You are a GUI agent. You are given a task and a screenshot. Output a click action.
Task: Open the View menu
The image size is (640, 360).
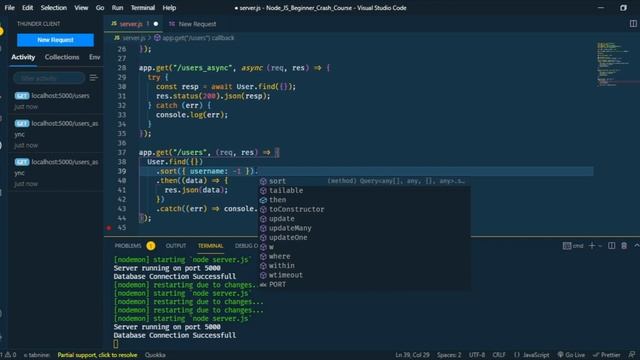pos(81,8)
